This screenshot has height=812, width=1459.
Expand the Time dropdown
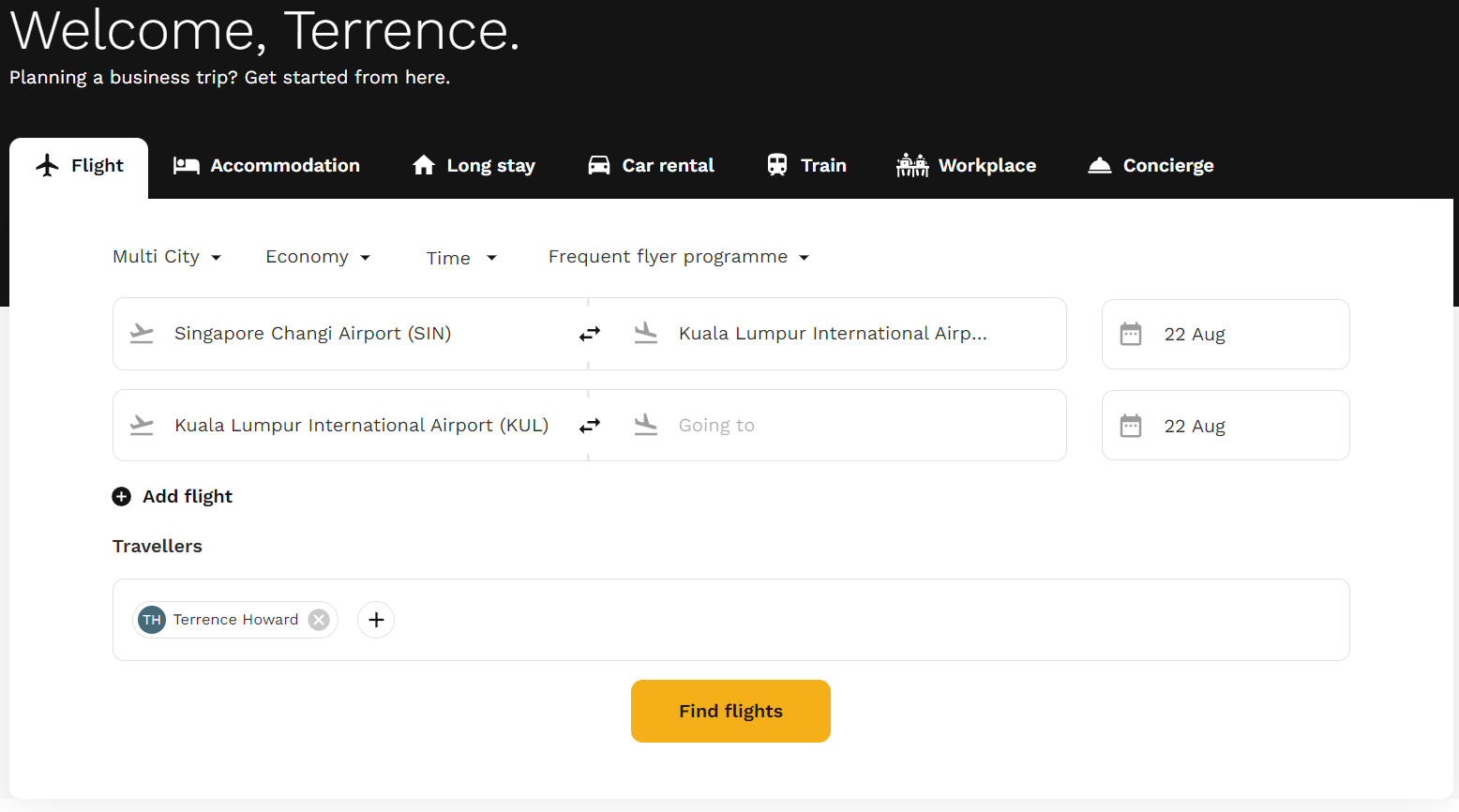click(461, 258)
